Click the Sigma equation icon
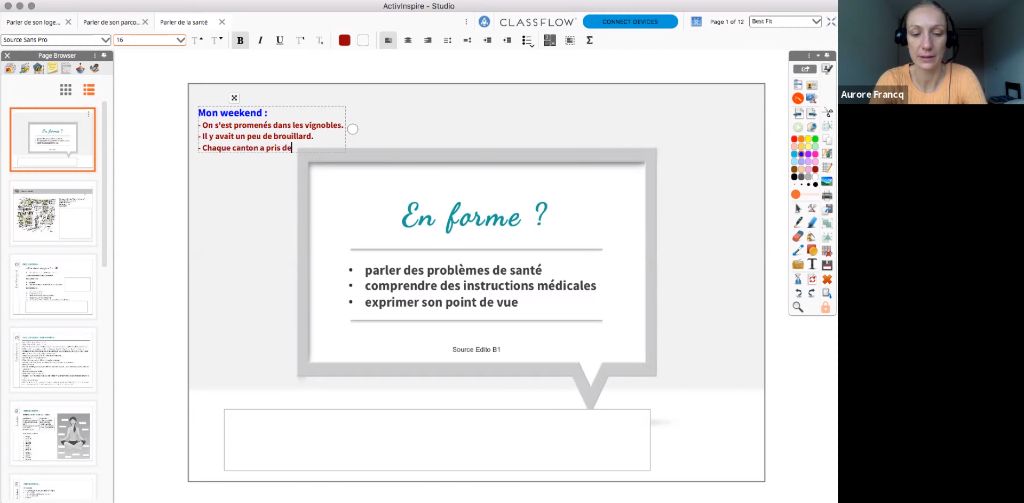Screen dimensions: 1024x503 [x=590, y=41]
